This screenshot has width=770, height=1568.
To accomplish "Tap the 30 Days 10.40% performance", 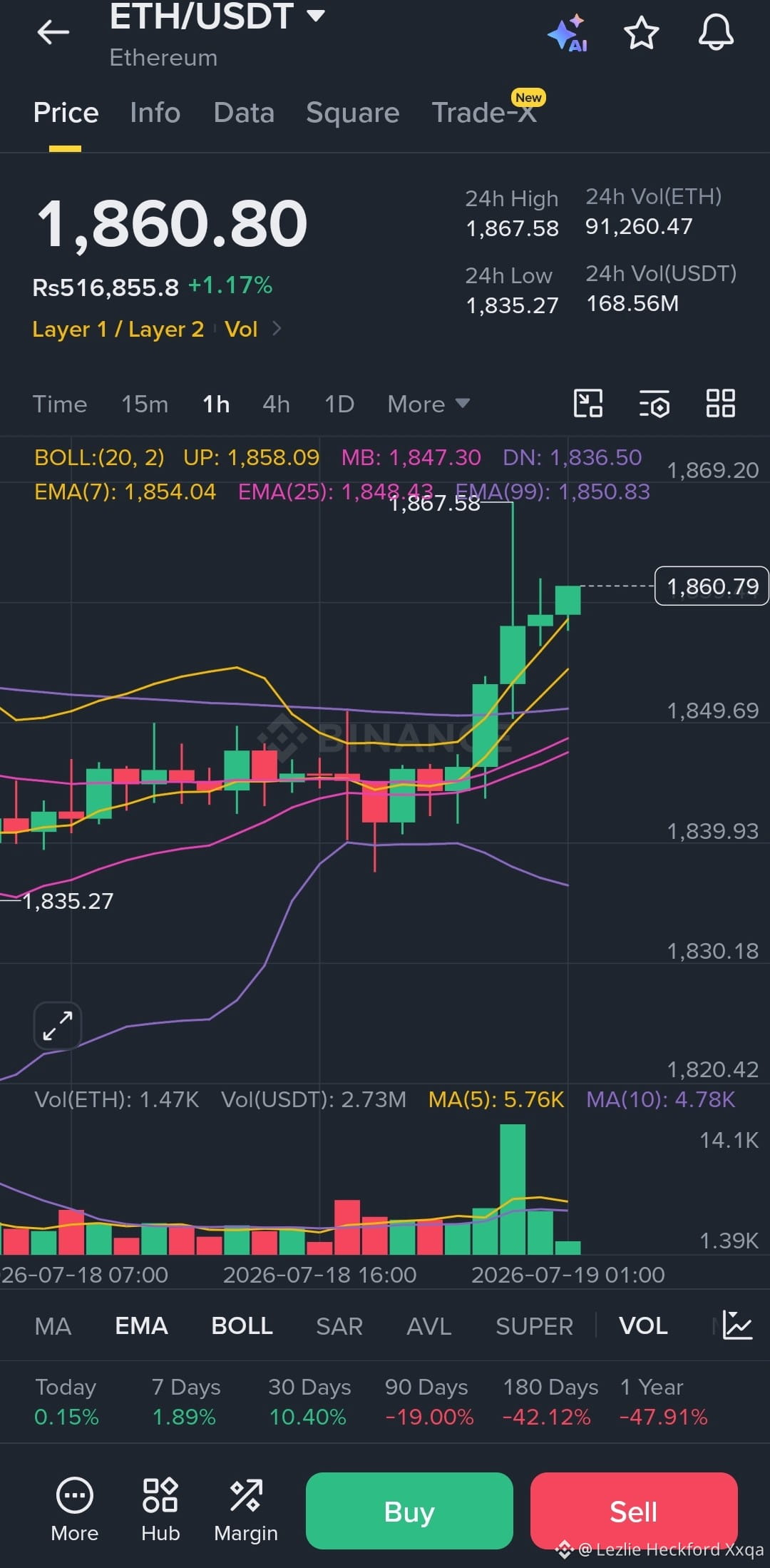I will (309, 1402).
